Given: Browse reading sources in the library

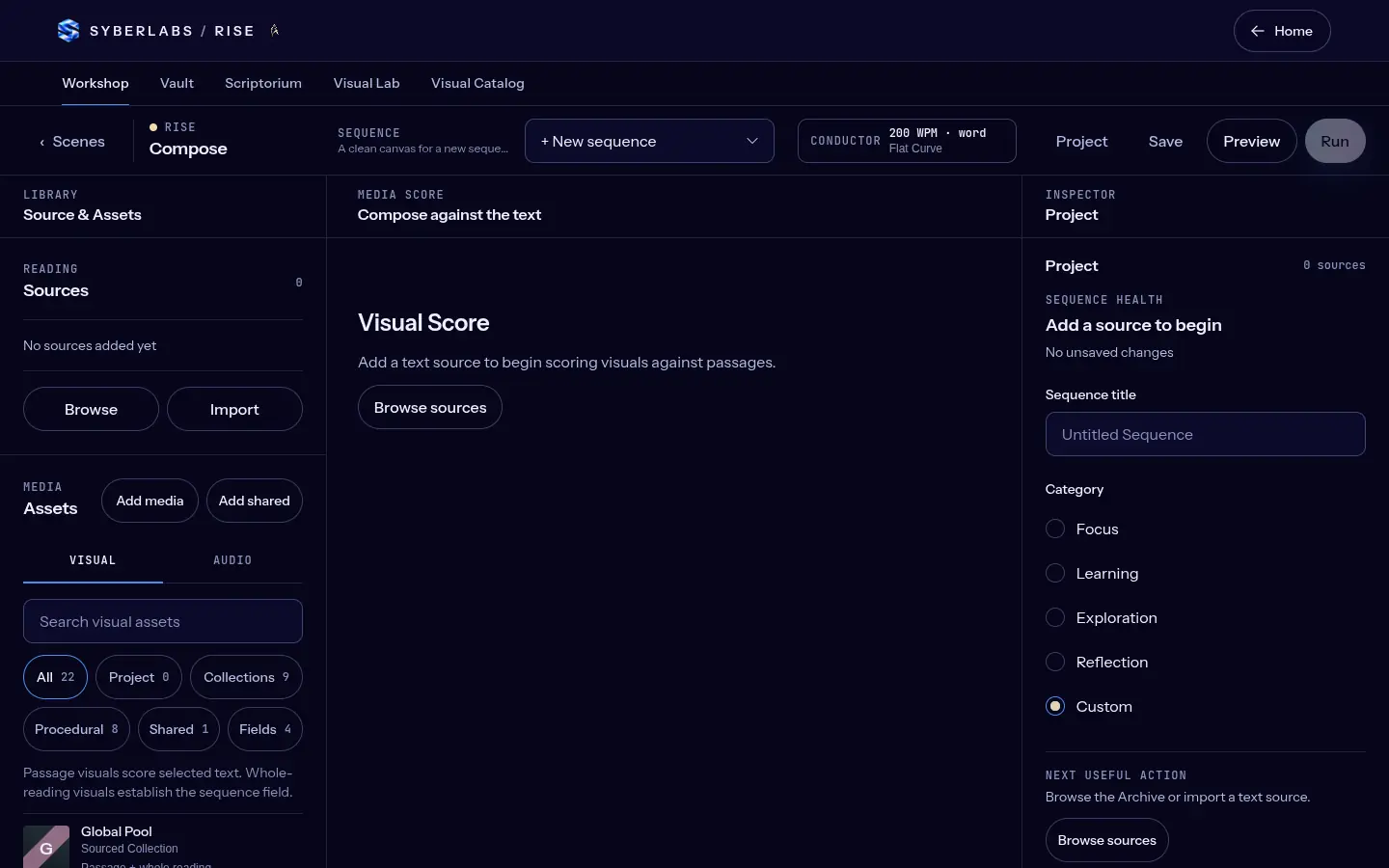Looking at the screenshot, I should 91,409.
